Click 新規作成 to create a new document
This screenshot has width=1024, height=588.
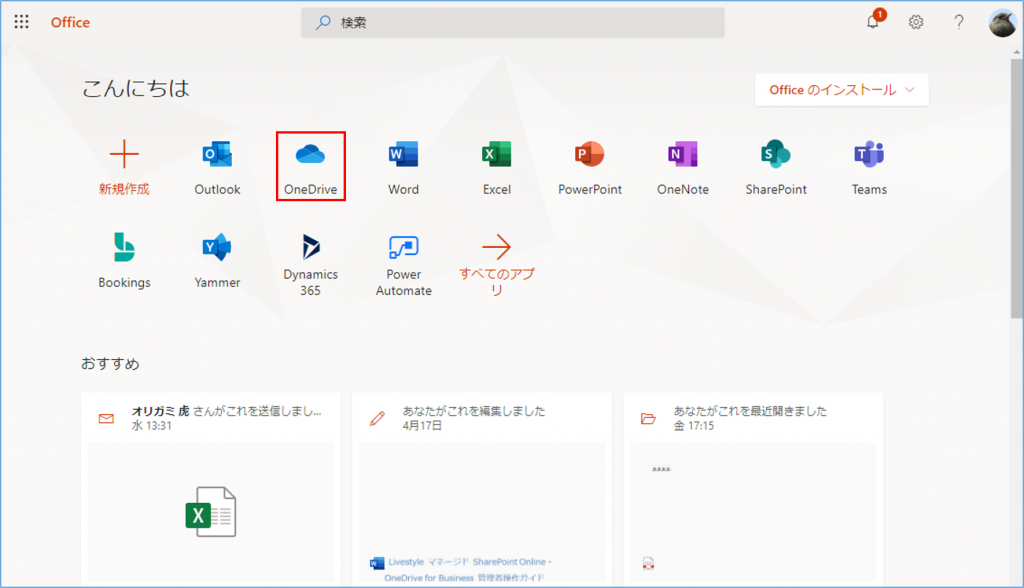124,168
